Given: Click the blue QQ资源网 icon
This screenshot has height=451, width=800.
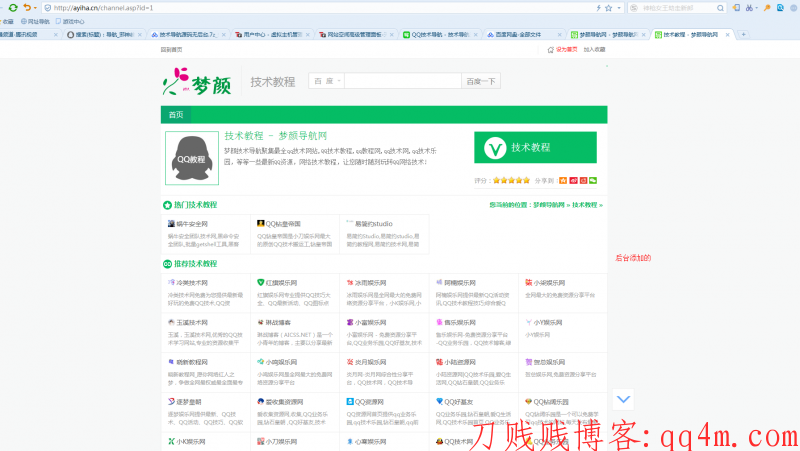Looking at the screenshot, I should [349, 402].
